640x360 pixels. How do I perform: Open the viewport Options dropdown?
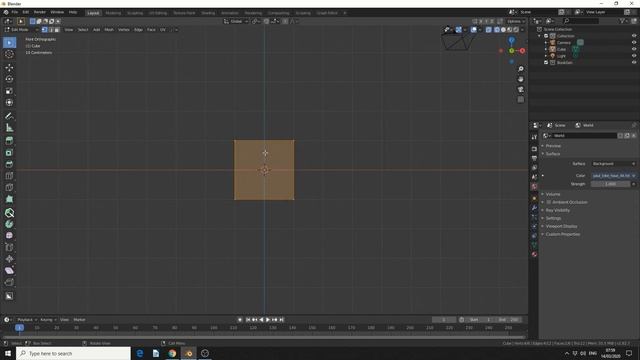pos(516,21)
